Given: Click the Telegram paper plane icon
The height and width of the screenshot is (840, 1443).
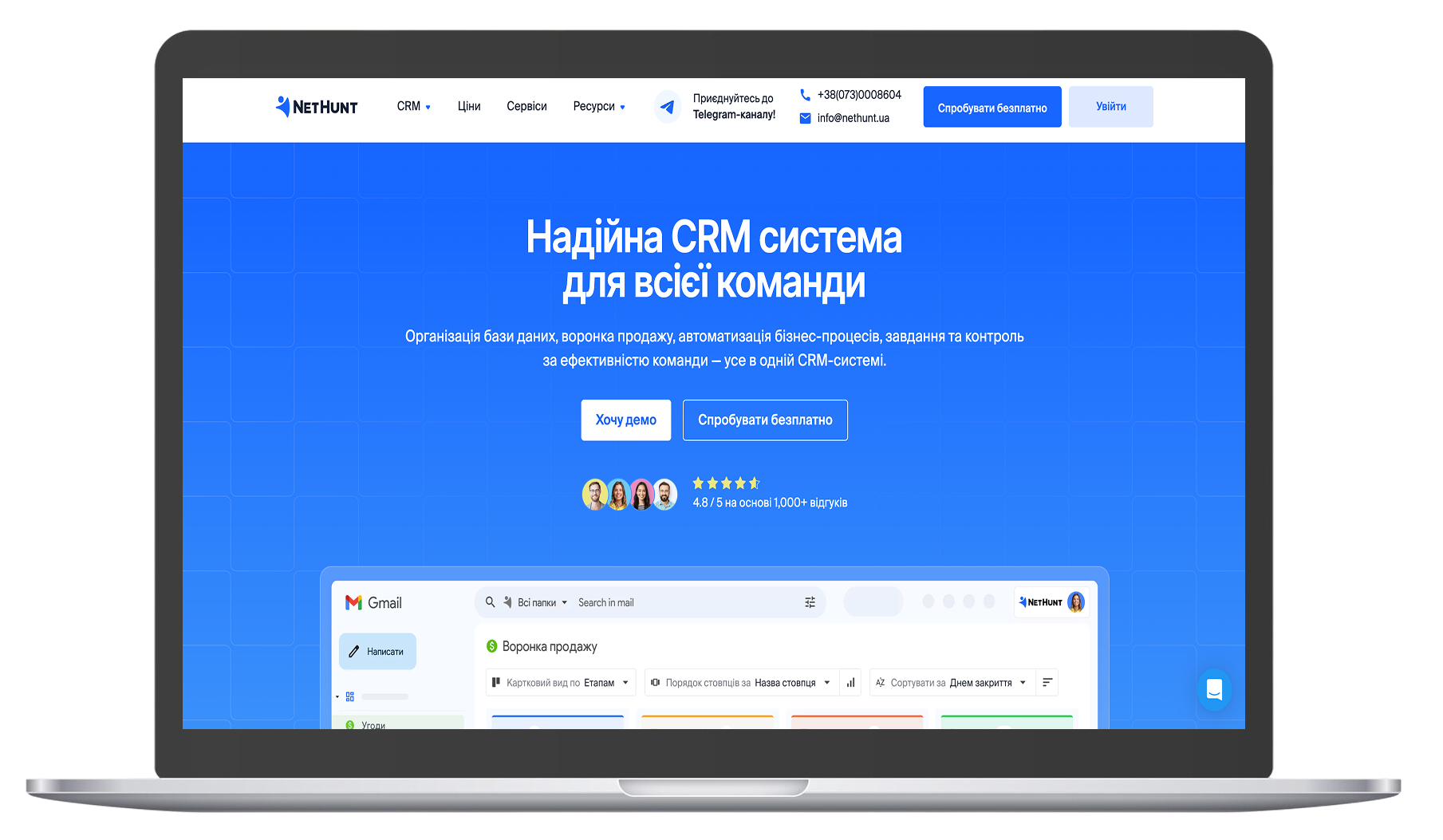Looking at the screenshot, I should point(667,107).
